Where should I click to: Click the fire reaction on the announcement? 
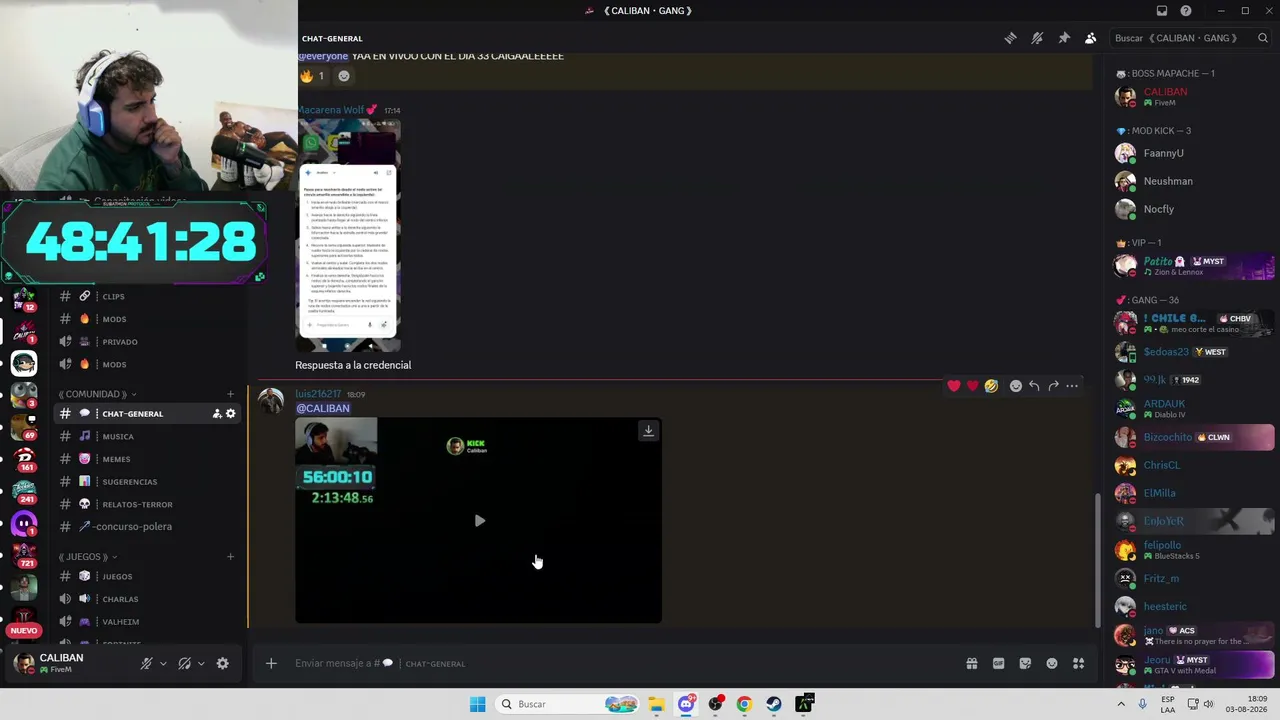[x=312, y=76]
